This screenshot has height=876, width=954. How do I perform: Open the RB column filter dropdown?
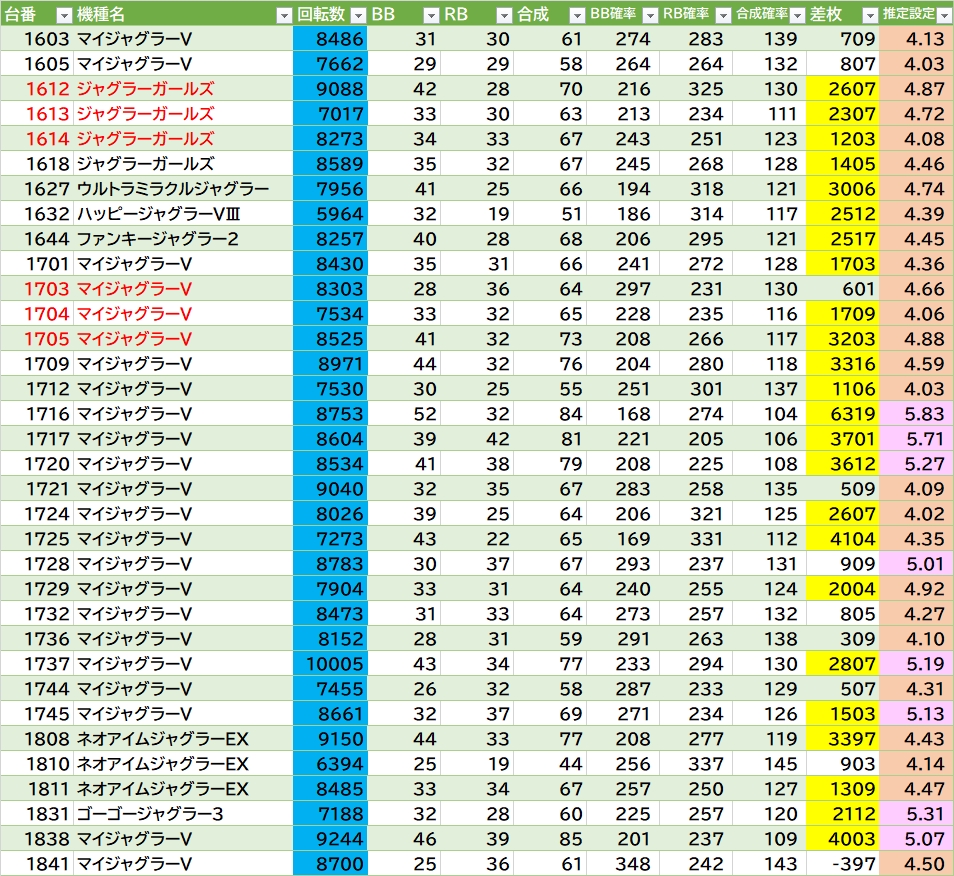[504, 15]
